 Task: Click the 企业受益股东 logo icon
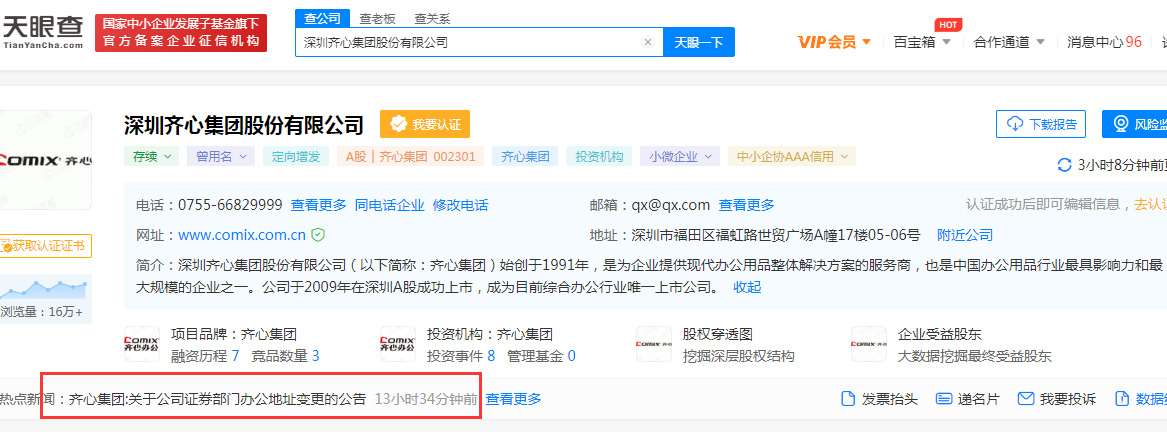pos(869,344)
